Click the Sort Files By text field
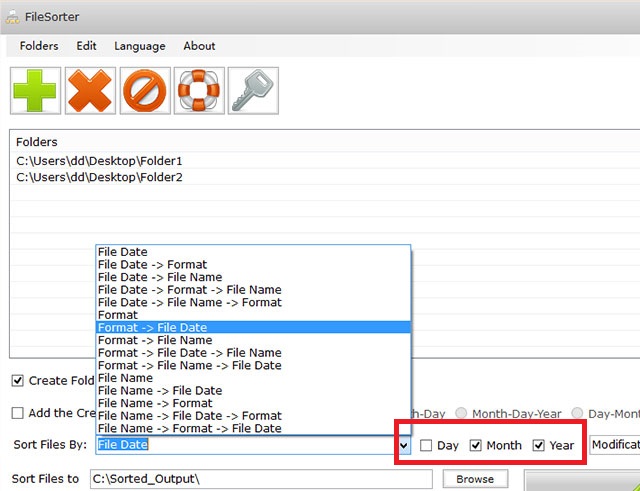 (x=247, y=445)
